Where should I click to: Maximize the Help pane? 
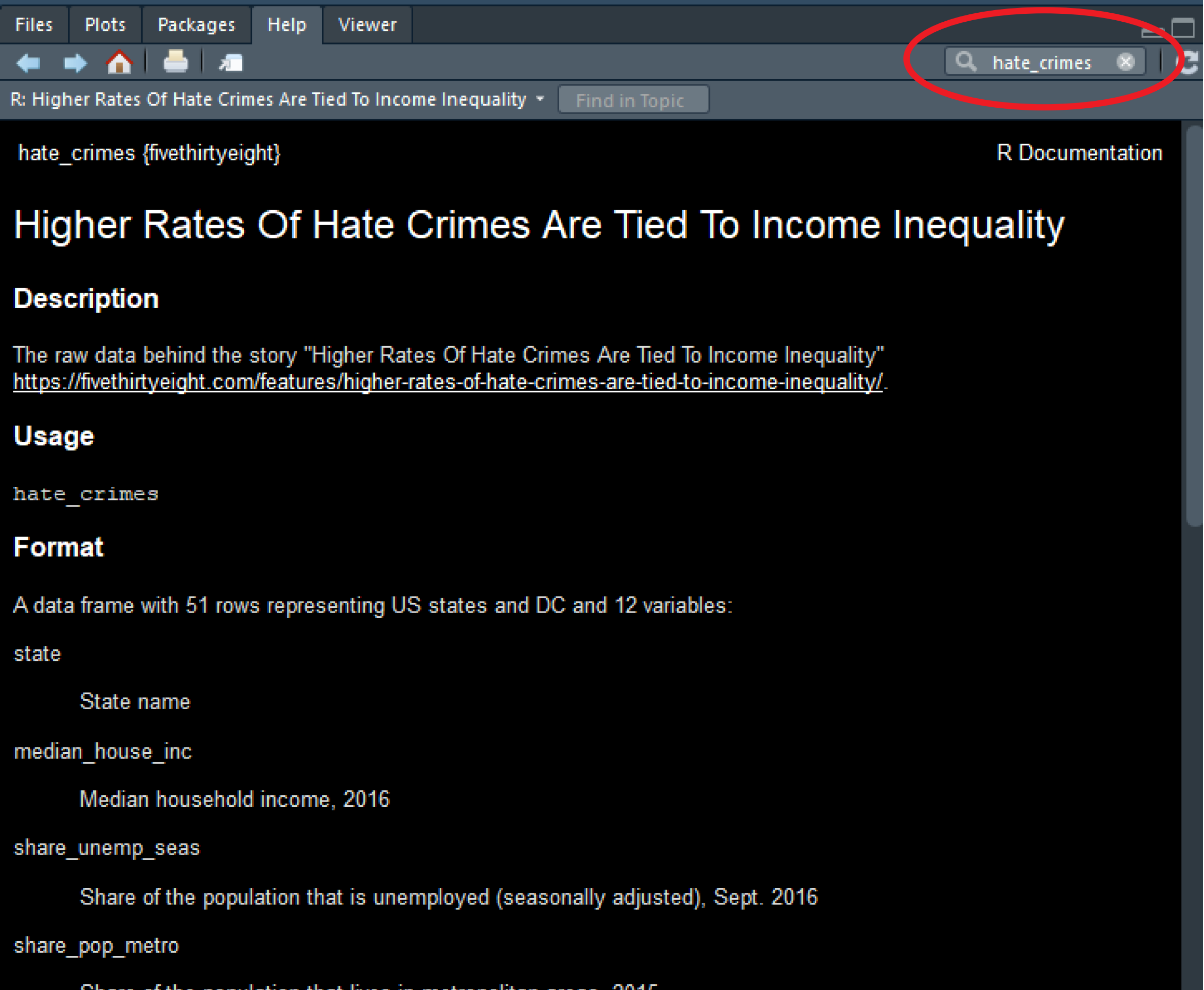click(x=1183, y=28)
